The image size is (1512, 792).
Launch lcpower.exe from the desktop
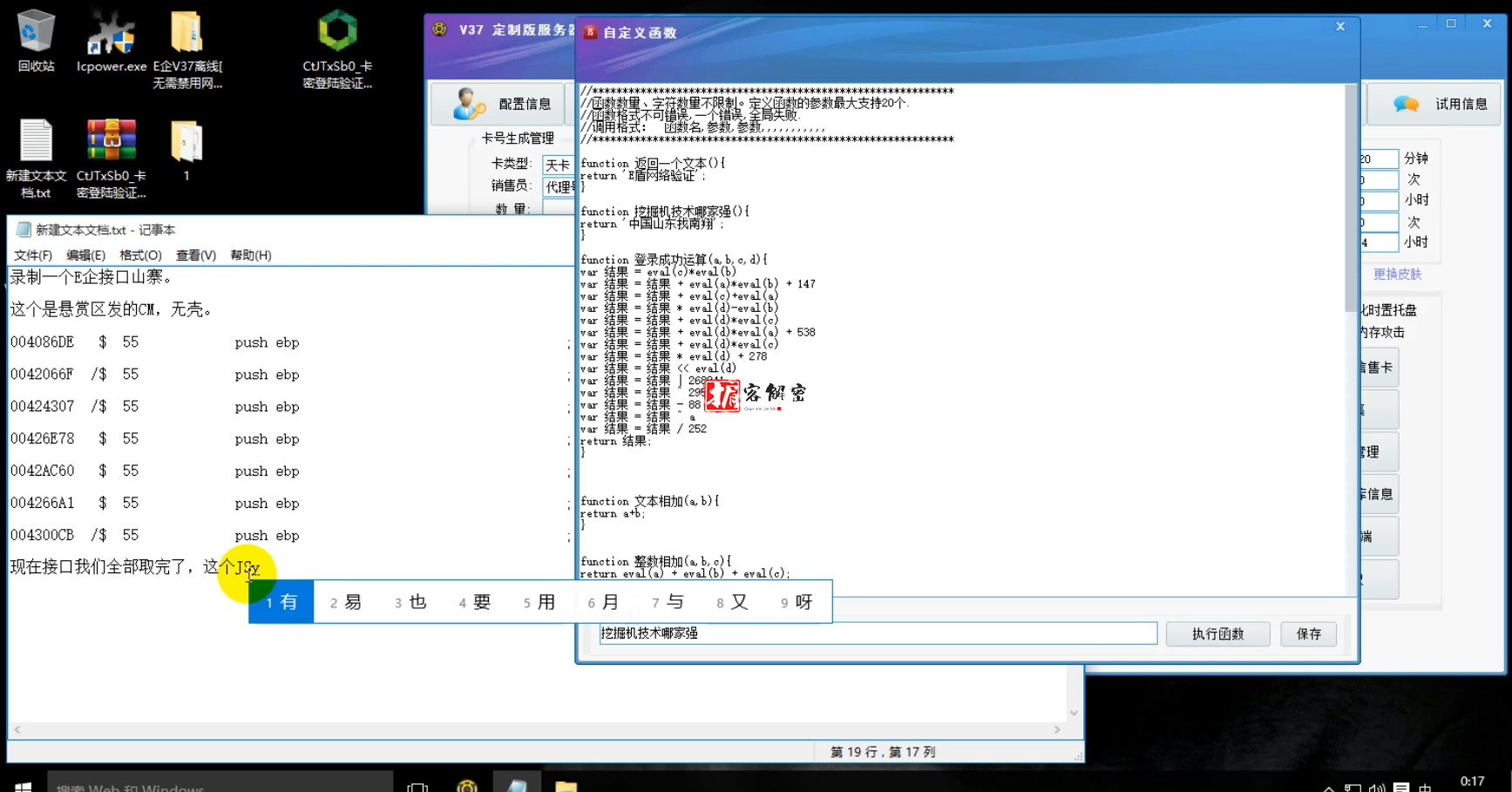point(112,40)
